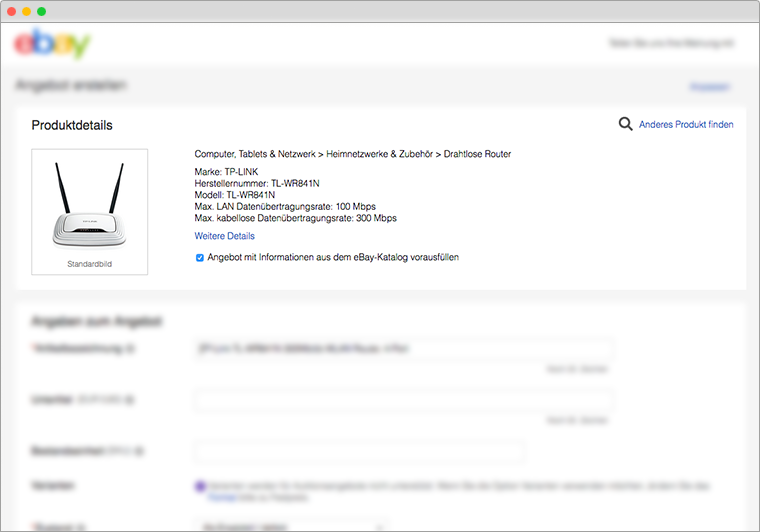Image resolution: width=760 pixels, height=532 pixels.
Task: Open the "Anderes Produkt finden" link
Action: pyautogui.click(x=686, y=125)
